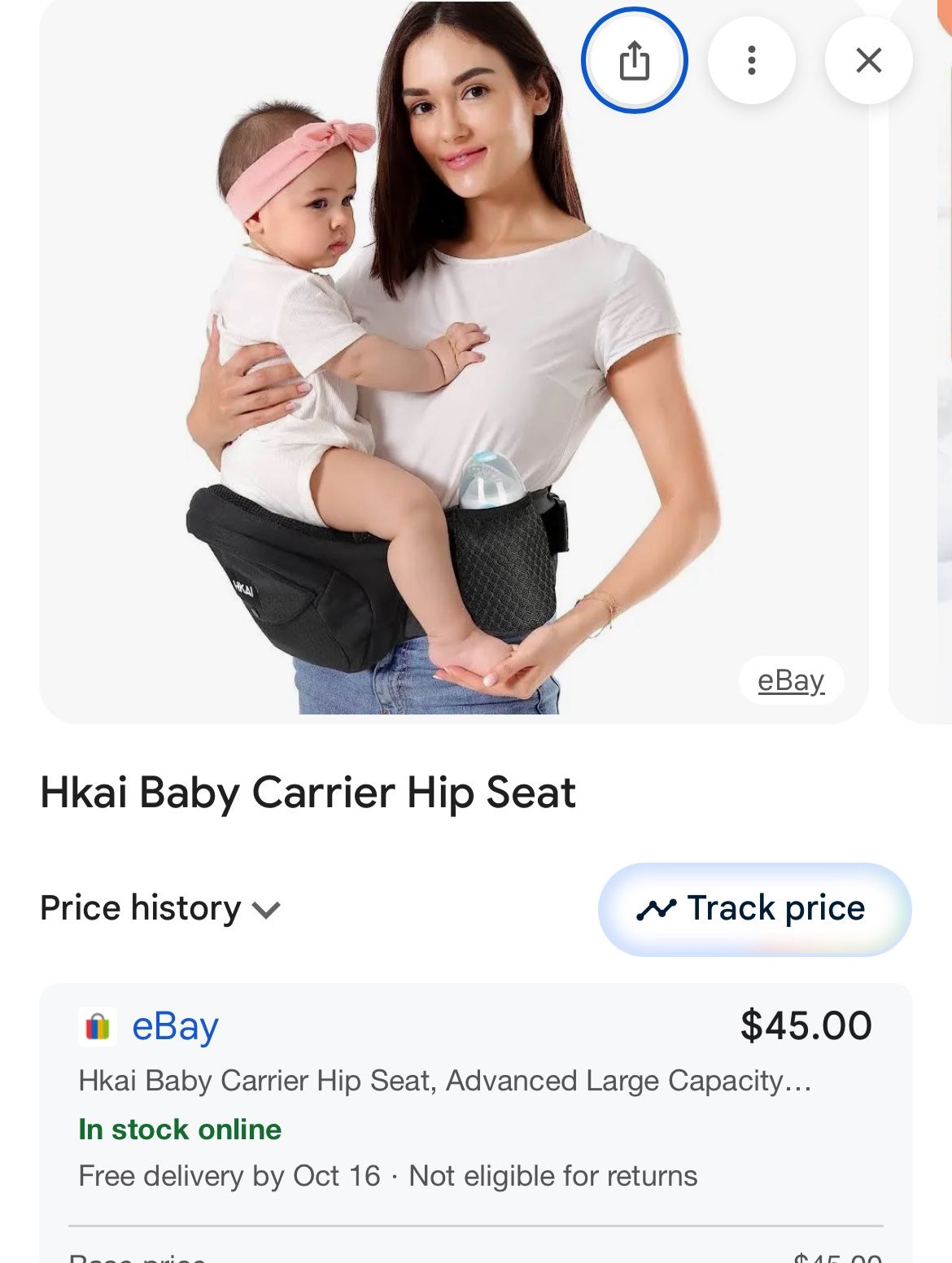Select the $45.00 bold listing price
The height and width of the screenshot is (1263, 952).
pos(806,1025)
